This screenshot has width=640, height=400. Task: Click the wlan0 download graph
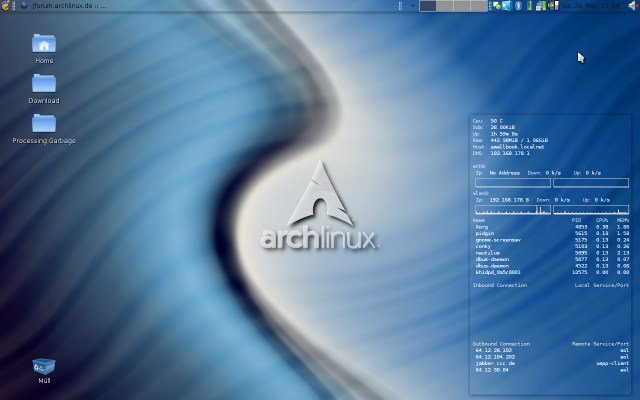click(513, 210)
